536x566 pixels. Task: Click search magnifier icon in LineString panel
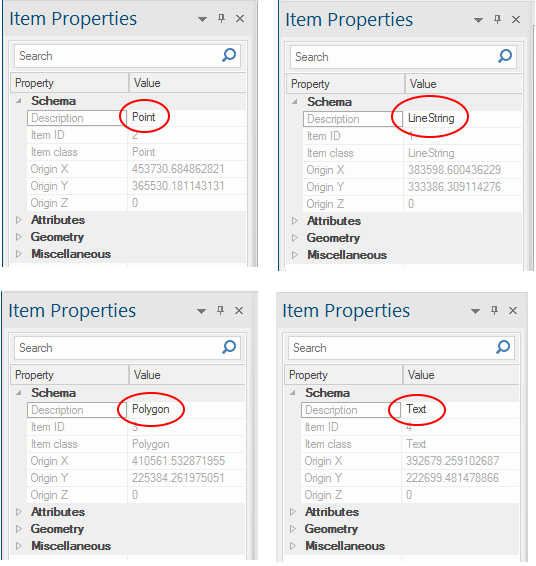point(505,56)
